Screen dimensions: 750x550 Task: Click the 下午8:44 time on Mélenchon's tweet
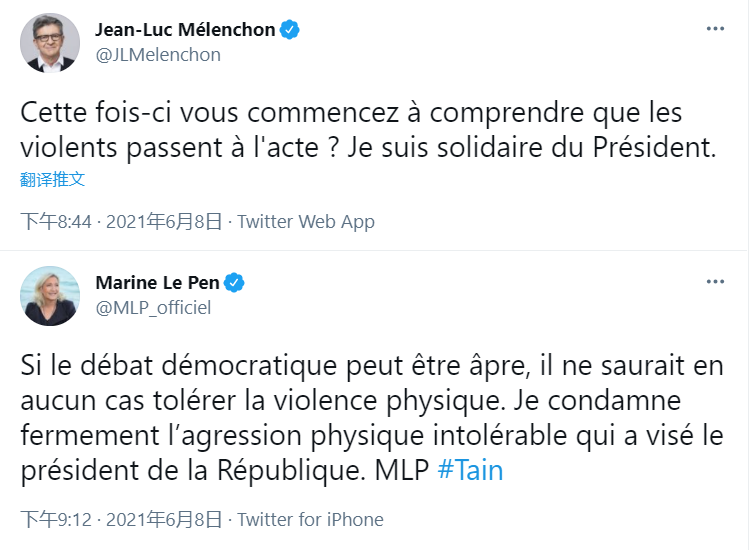[x=57, y=221]
